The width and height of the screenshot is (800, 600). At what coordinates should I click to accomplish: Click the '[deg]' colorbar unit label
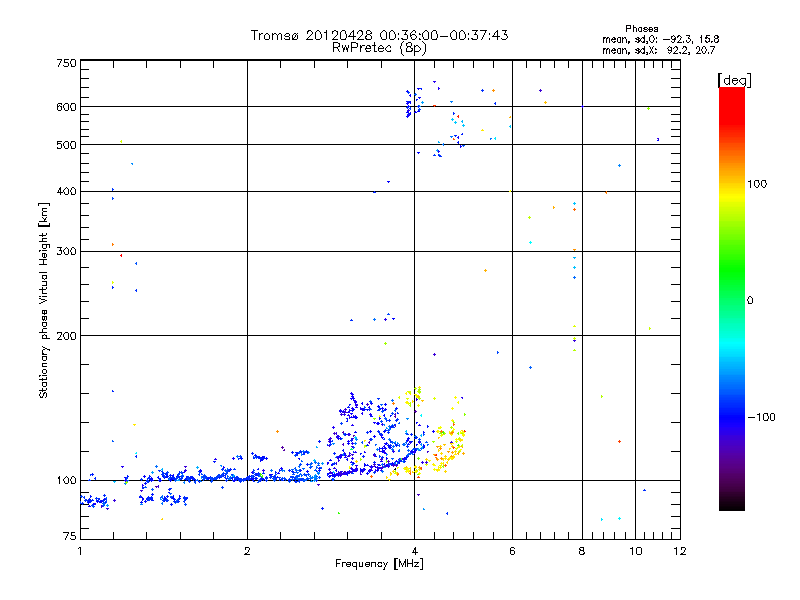(734, 80)
